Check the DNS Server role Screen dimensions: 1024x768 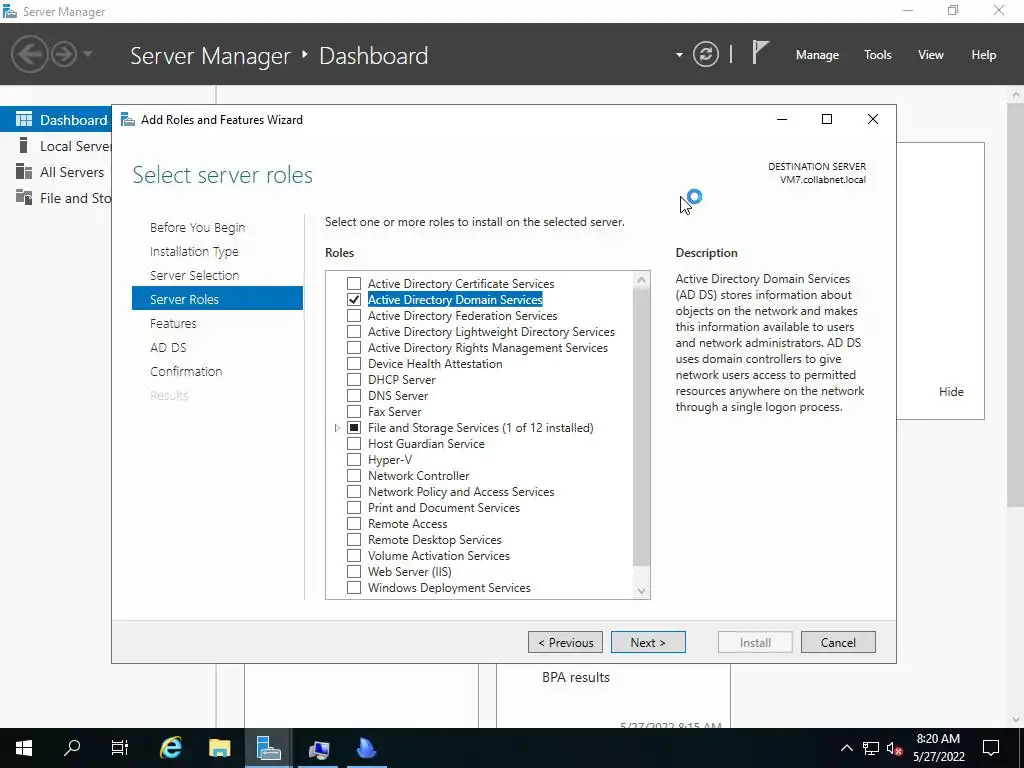354,396
